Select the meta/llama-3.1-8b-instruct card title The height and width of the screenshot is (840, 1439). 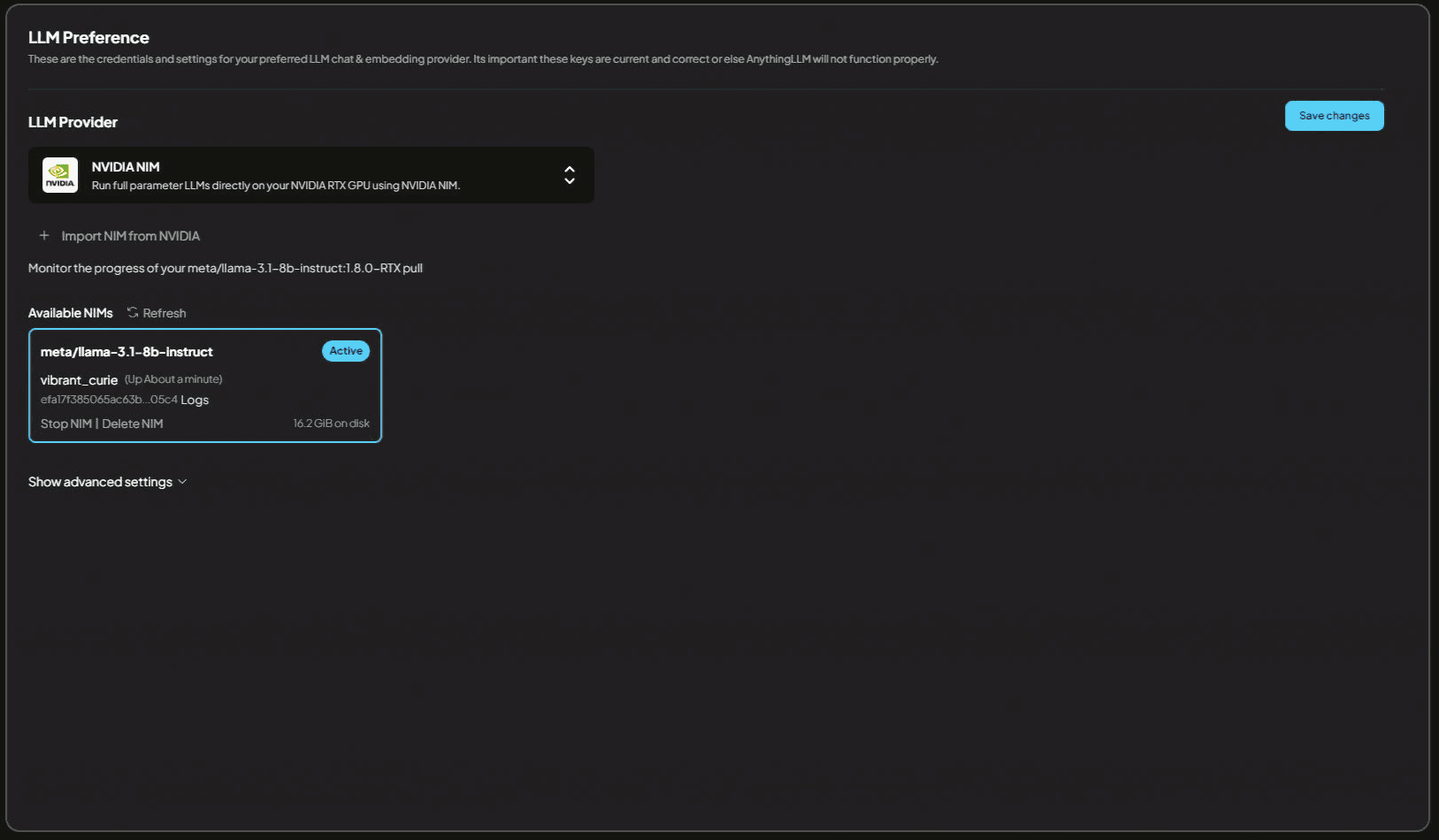(126, 352)
